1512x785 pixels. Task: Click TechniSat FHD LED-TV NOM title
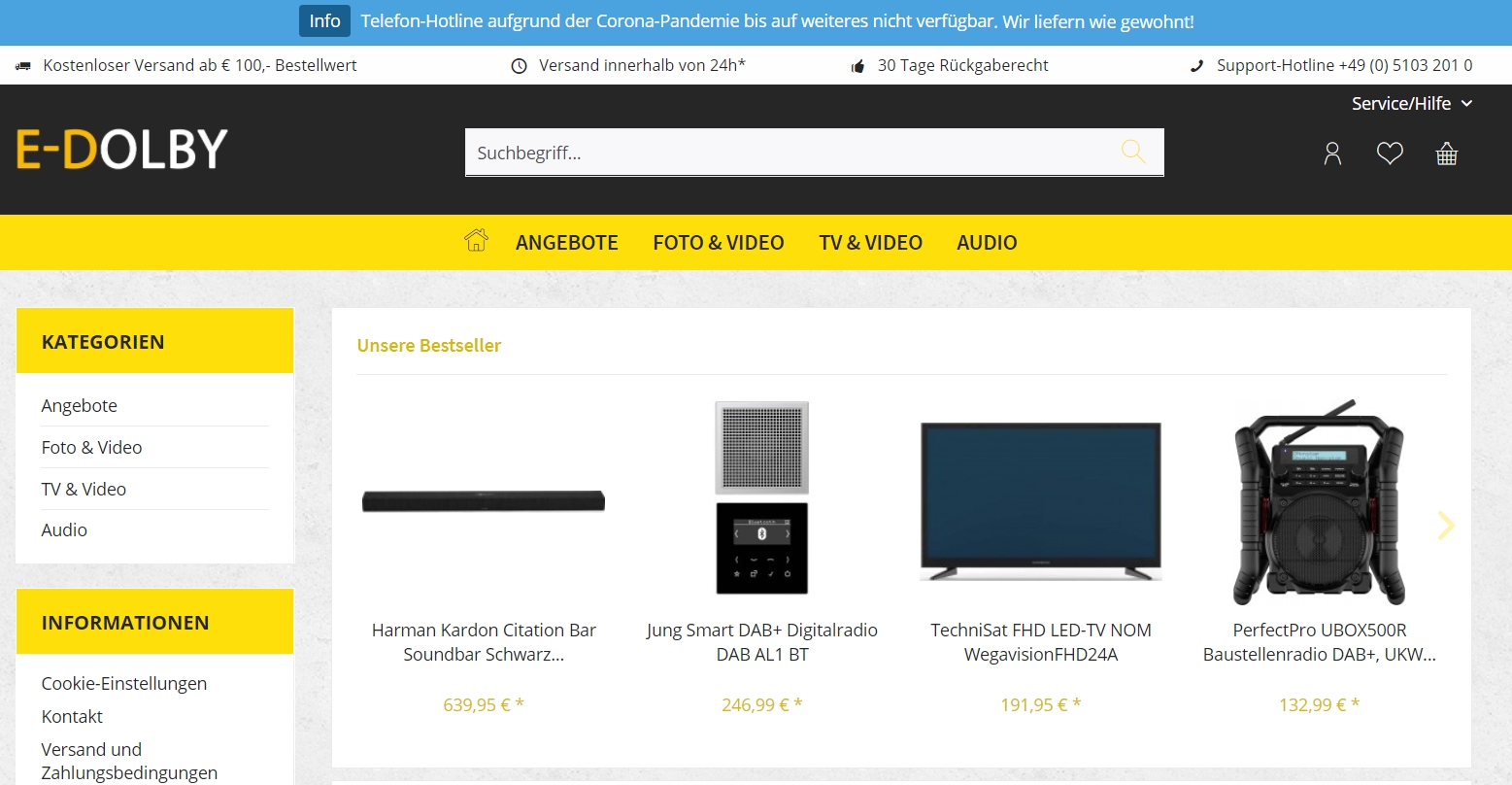(x=1041, y=642)
